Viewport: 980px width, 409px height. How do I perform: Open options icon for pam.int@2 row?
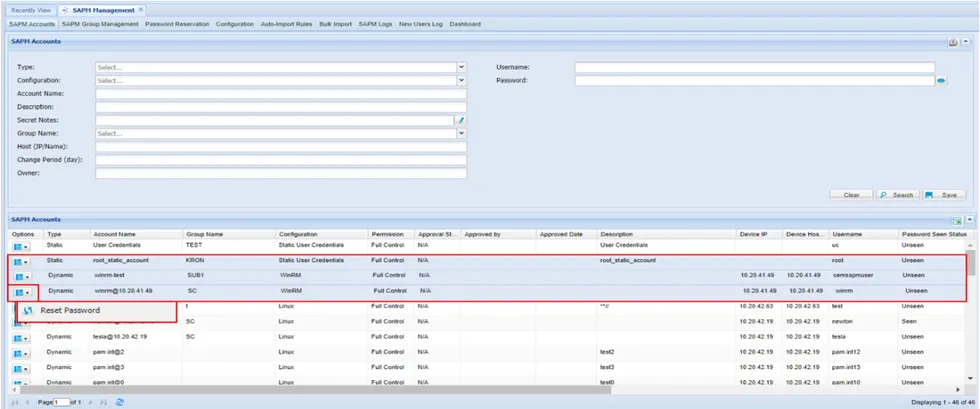[21, 353]
